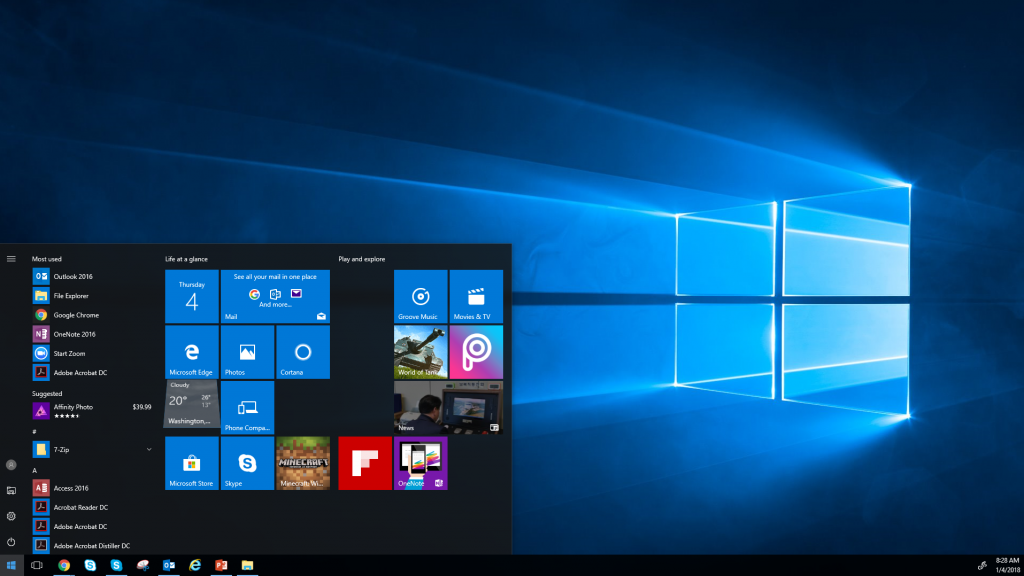Open the Thursday 4 calendar tile
This screenshot has height=576, width=1024.
click(x=191, y=296)
